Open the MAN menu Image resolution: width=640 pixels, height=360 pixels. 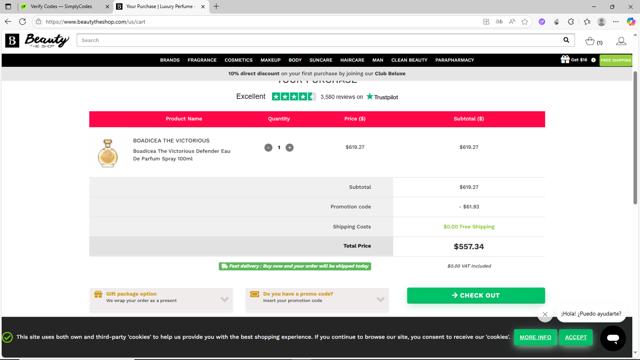coord(378,60)
